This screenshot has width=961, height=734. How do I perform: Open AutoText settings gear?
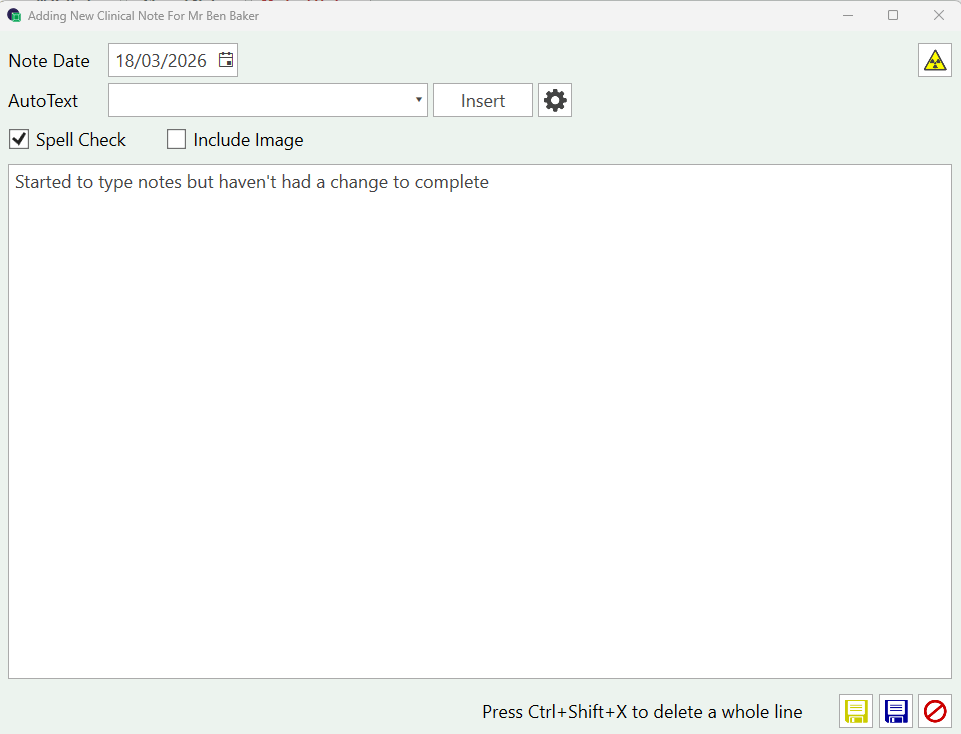click(555, 100)
